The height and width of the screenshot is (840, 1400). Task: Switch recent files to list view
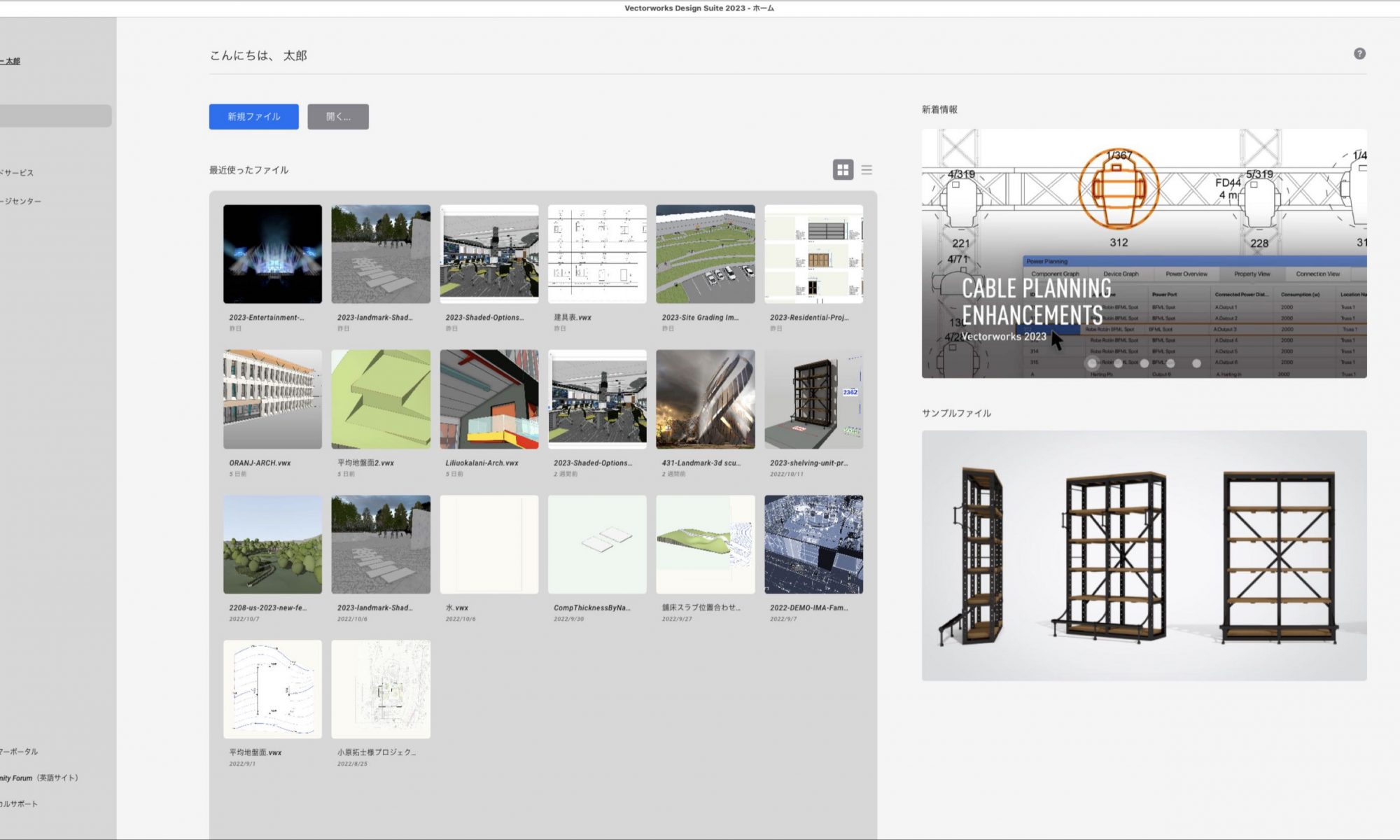coord(867,169)
